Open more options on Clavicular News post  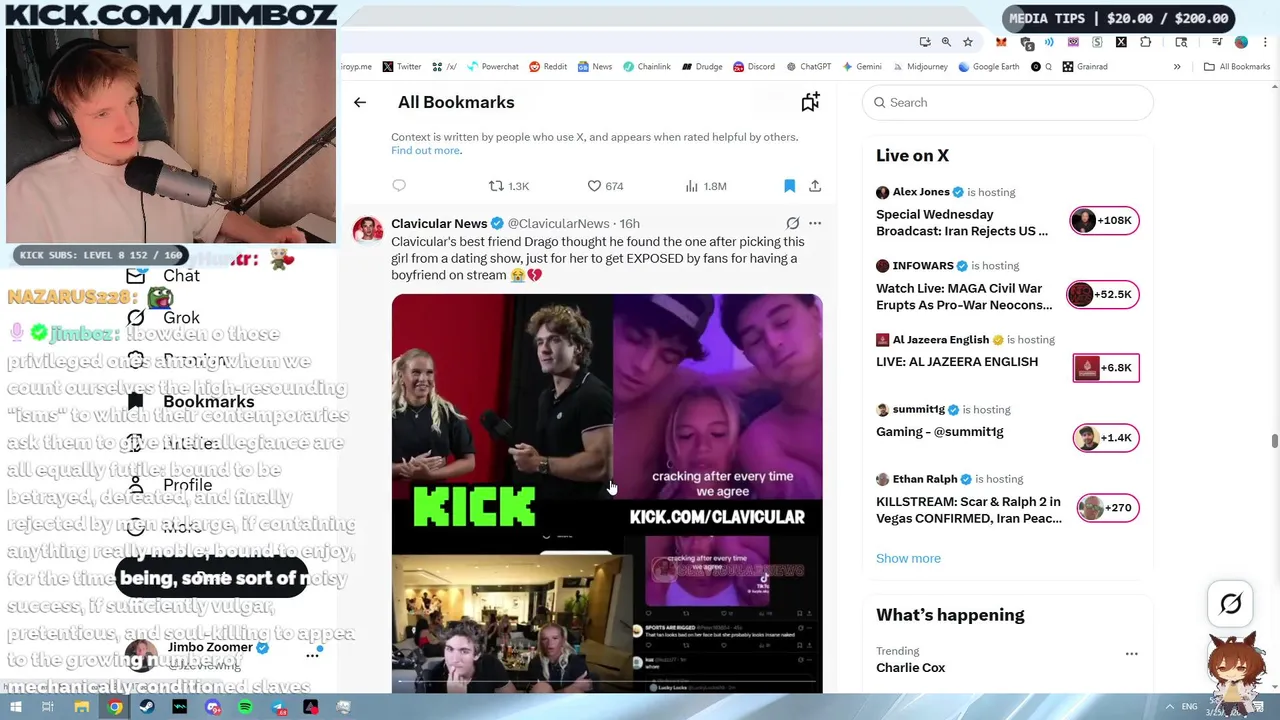815,223
